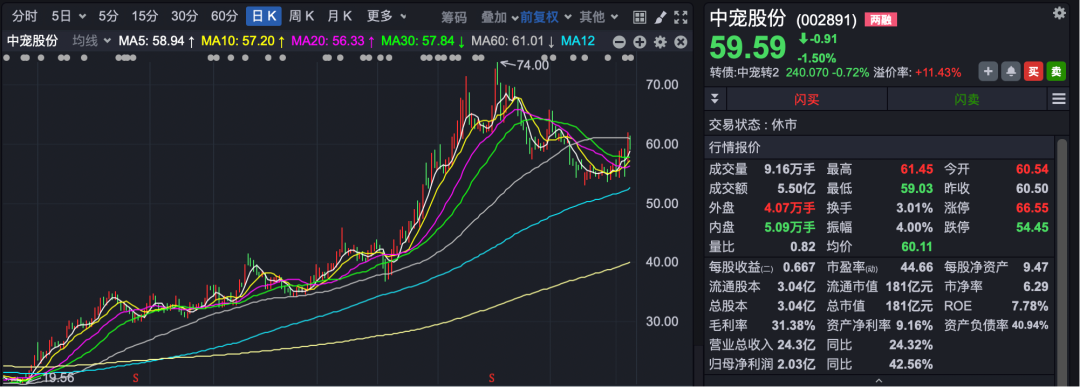Screen dimensions: 1080x387
Task: Zoom in chart with plus icon
Action: click(x=640, y=42)
